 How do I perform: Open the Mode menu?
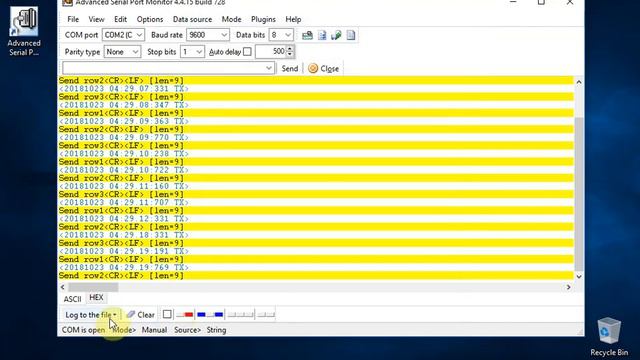pos(231,19)
